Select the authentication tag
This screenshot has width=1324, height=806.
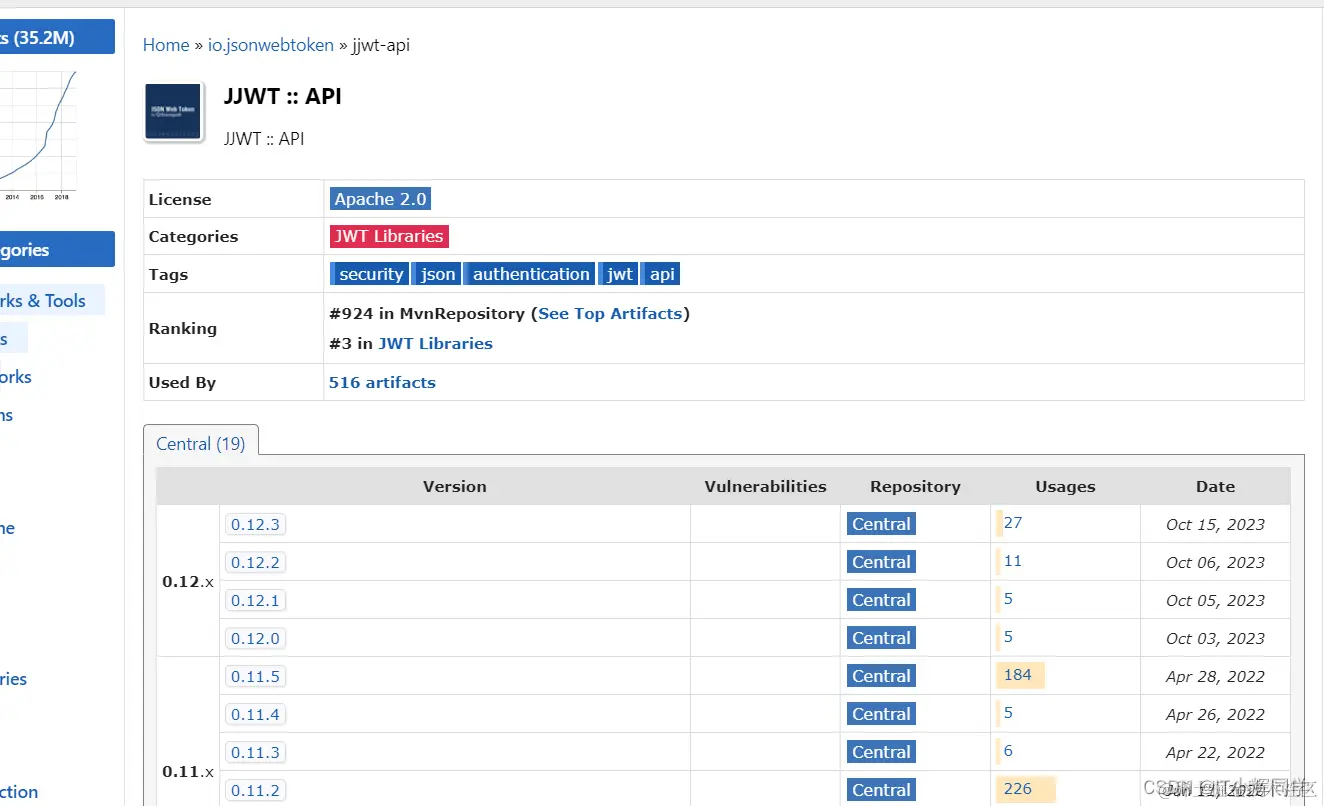click(530, 274)
